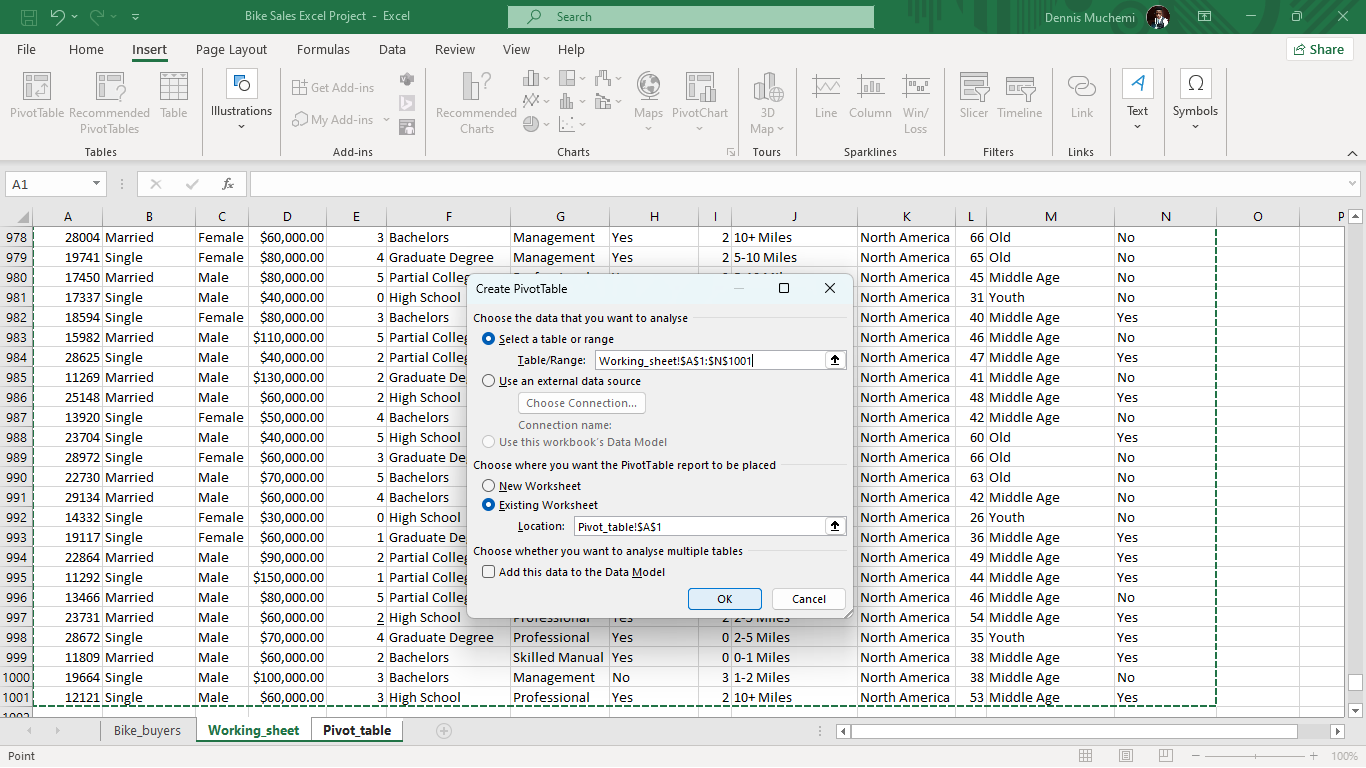Enable 'Add this data to the Data Model'
The height and width of the screenshot is (768, 1366).
point(489,572)
